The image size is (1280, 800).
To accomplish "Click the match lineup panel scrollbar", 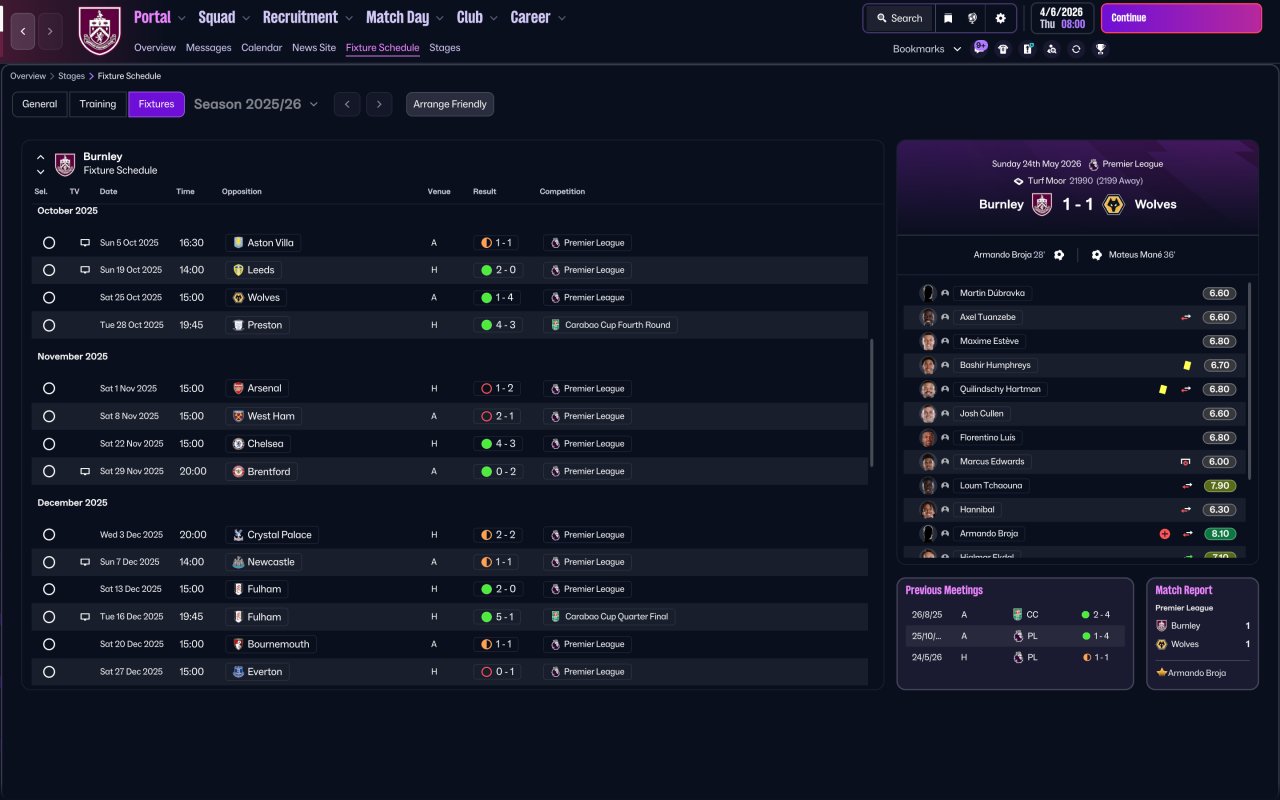I will pos(1249,383).
